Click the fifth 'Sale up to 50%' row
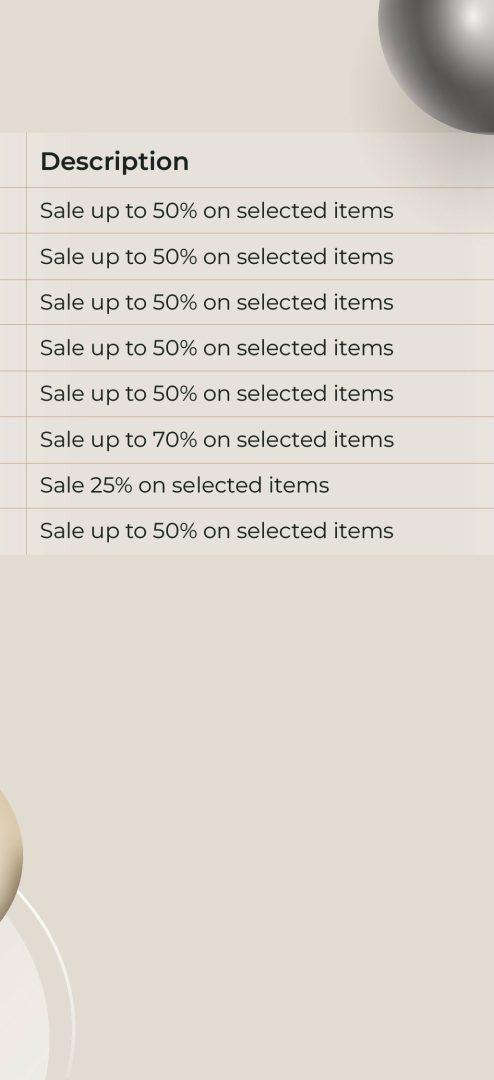The image size is (494, 1080). (x=260, y=394)
